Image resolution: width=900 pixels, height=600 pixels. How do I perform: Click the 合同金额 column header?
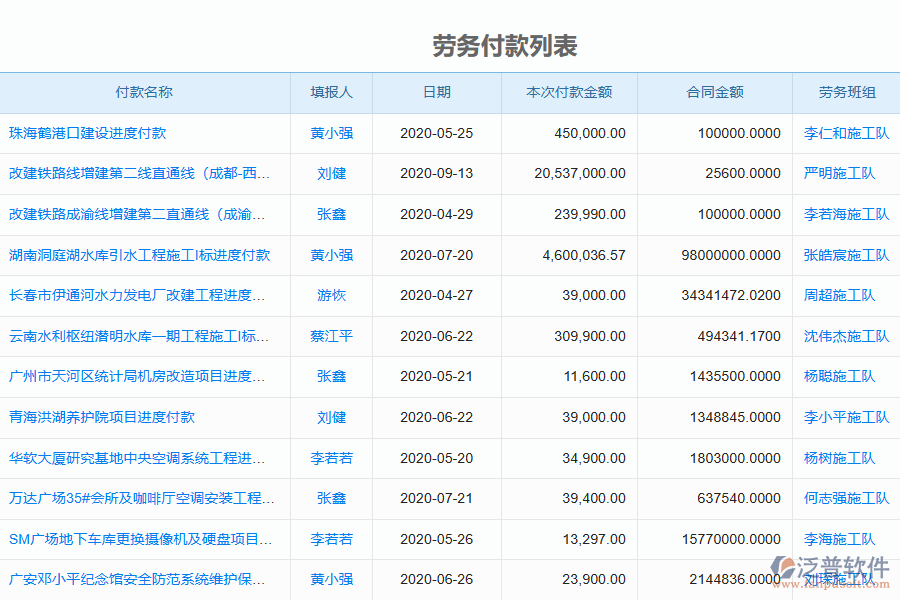714,92
